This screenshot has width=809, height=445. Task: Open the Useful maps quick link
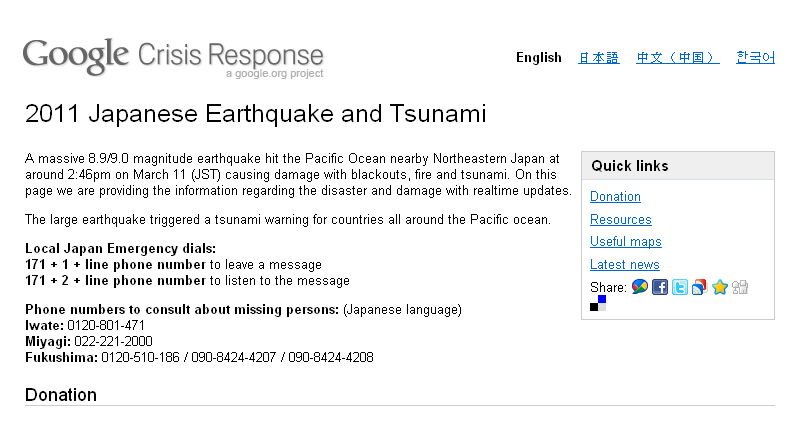tap(625, 242)
